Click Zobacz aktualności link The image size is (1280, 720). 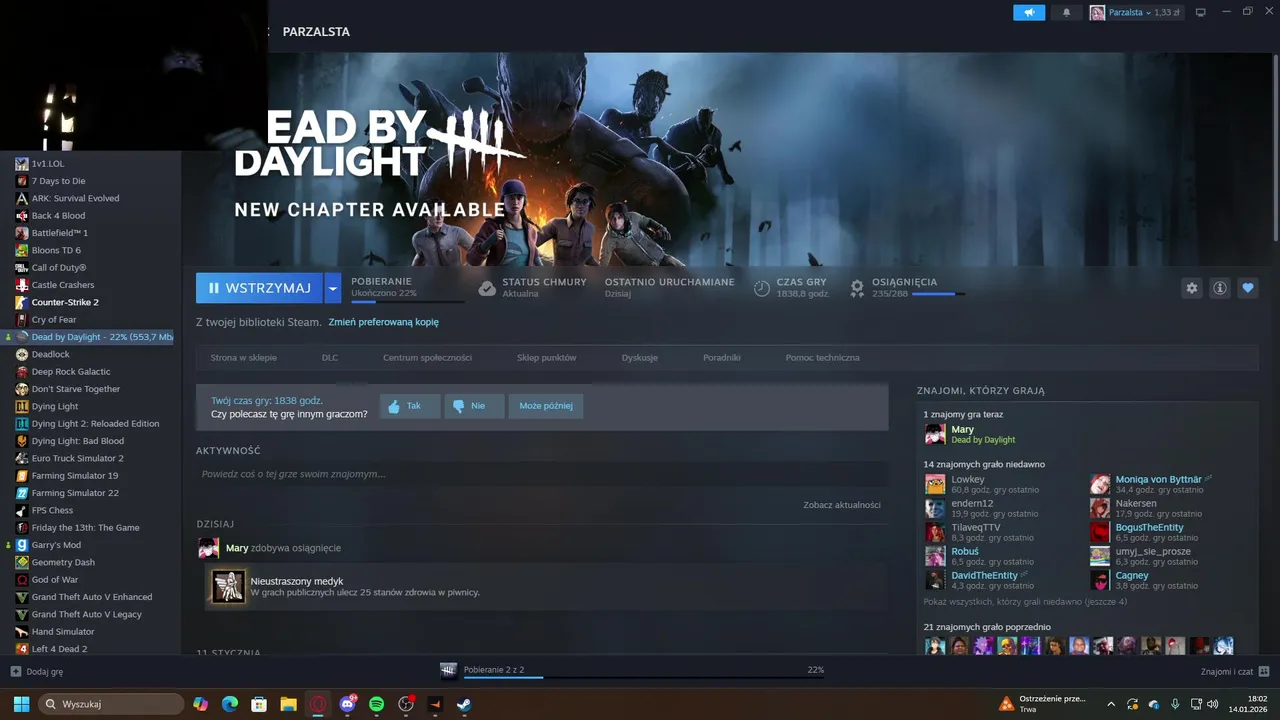coord(842,505)
